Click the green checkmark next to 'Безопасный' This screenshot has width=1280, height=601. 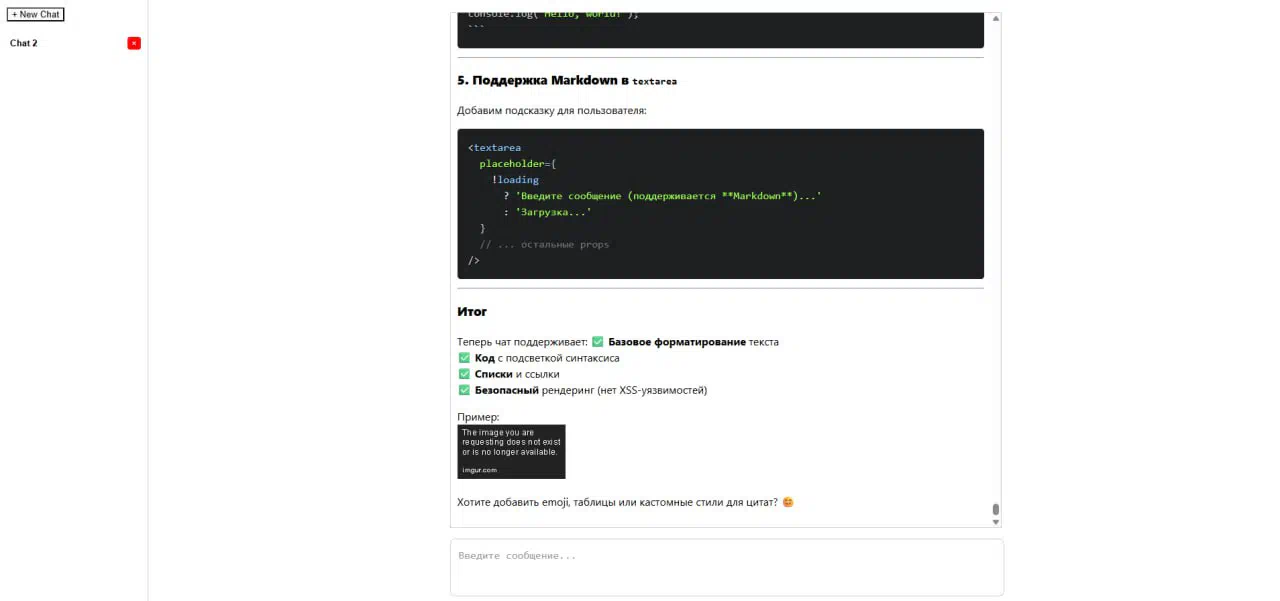pos(463,390)
